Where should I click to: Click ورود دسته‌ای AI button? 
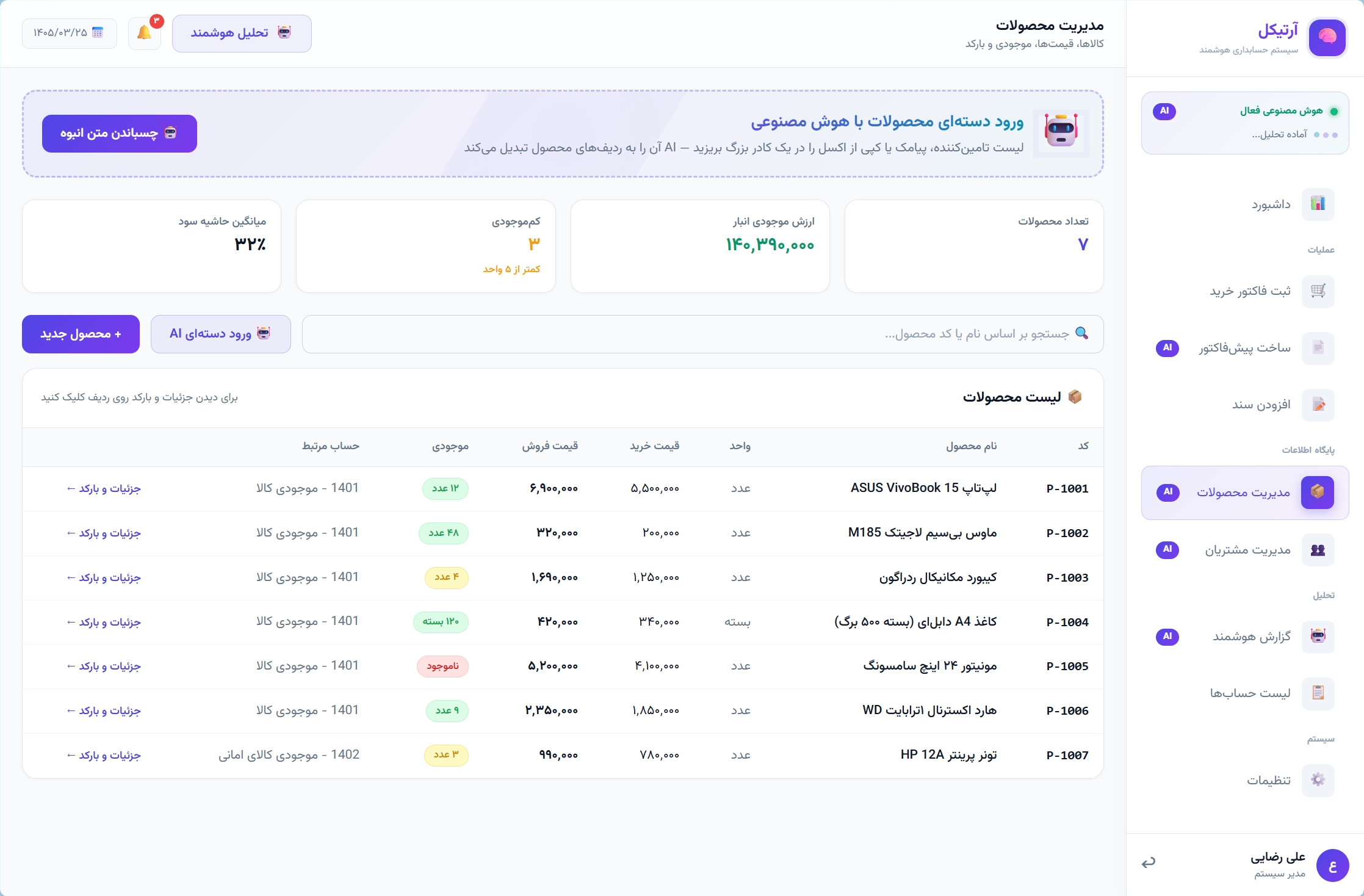click(221, 334)
